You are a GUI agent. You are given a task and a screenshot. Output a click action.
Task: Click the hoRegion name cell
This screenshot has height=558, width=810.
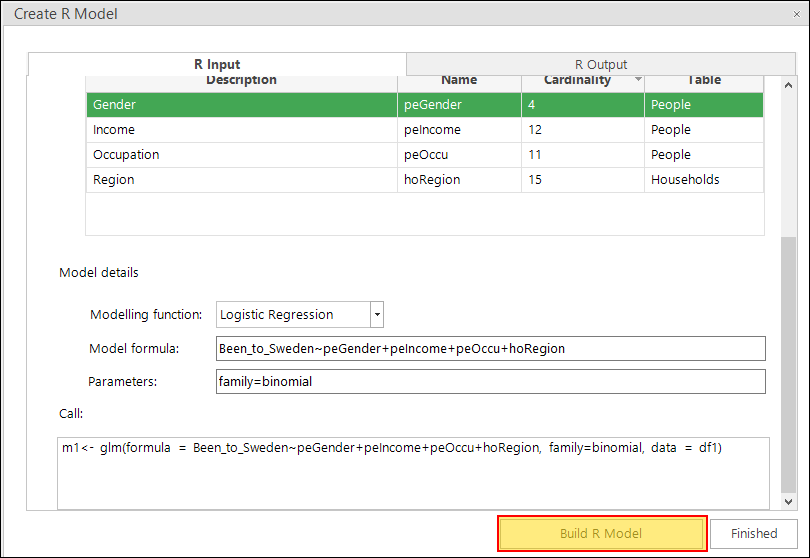point(459,180)
